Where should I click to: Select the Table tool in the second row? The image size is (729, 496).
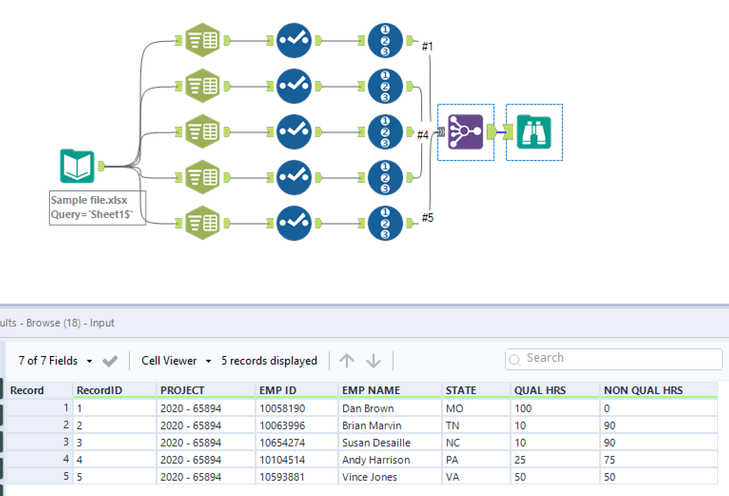(202, 86)
